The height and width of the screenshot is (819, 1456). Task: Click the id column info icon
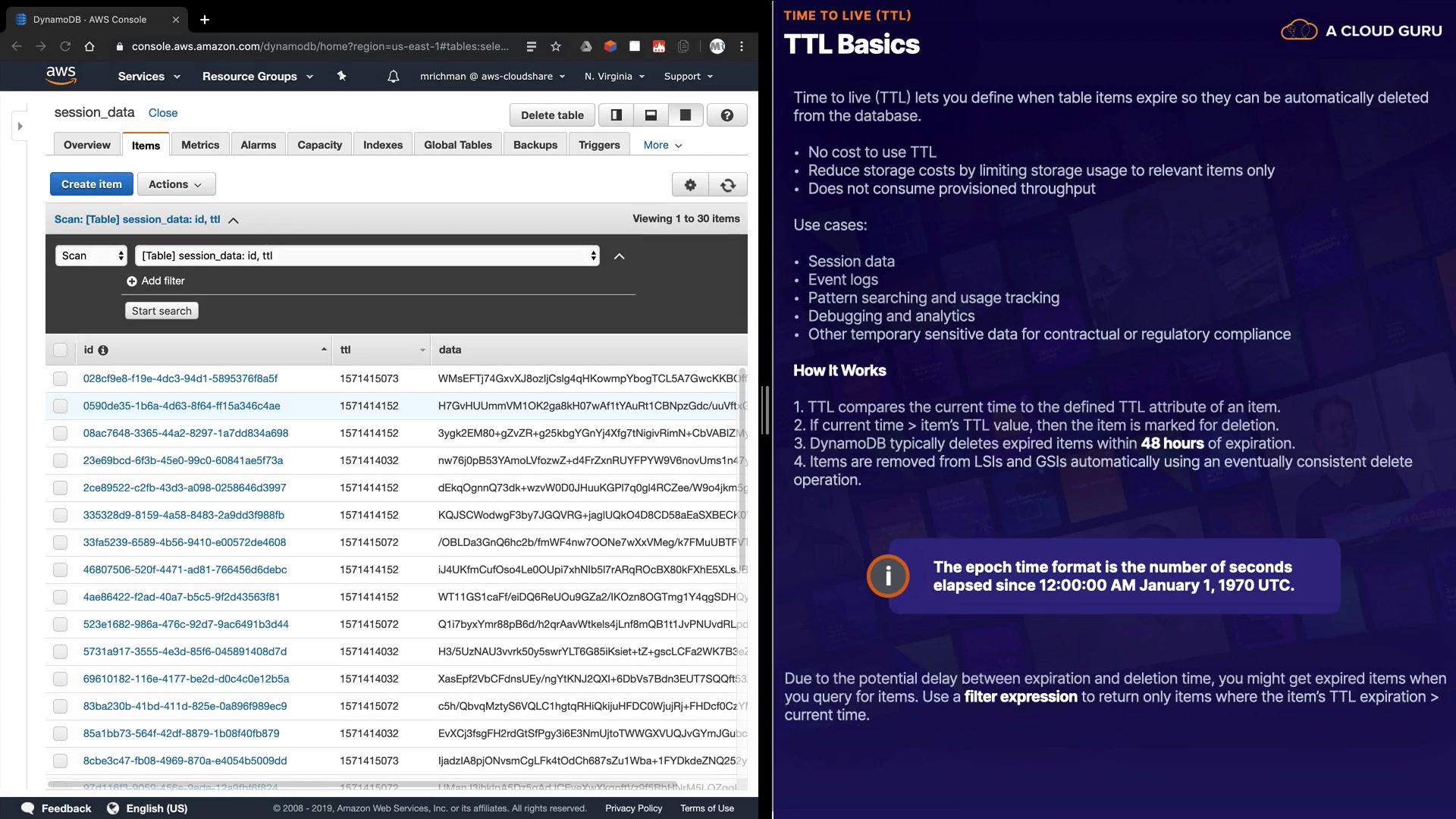(103, 350)
